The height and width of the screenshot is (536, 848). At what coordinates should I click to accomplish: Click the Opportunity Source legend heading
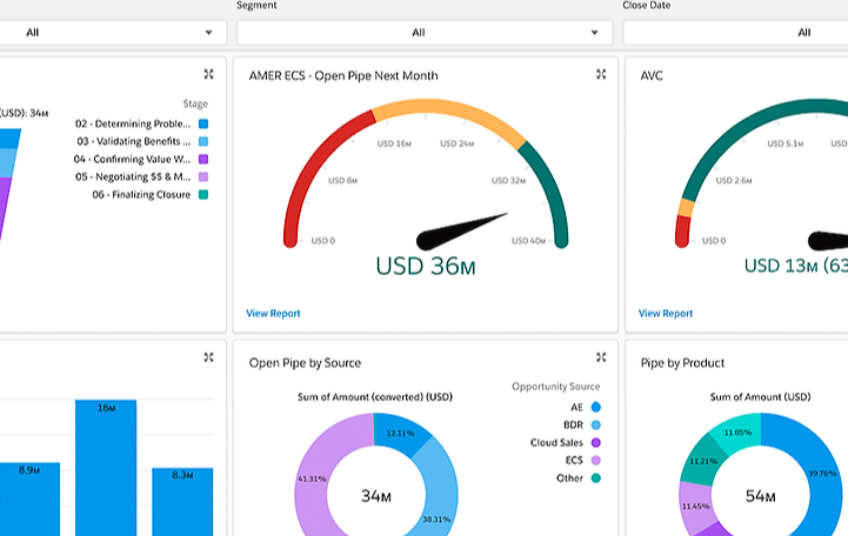(556, 386)
